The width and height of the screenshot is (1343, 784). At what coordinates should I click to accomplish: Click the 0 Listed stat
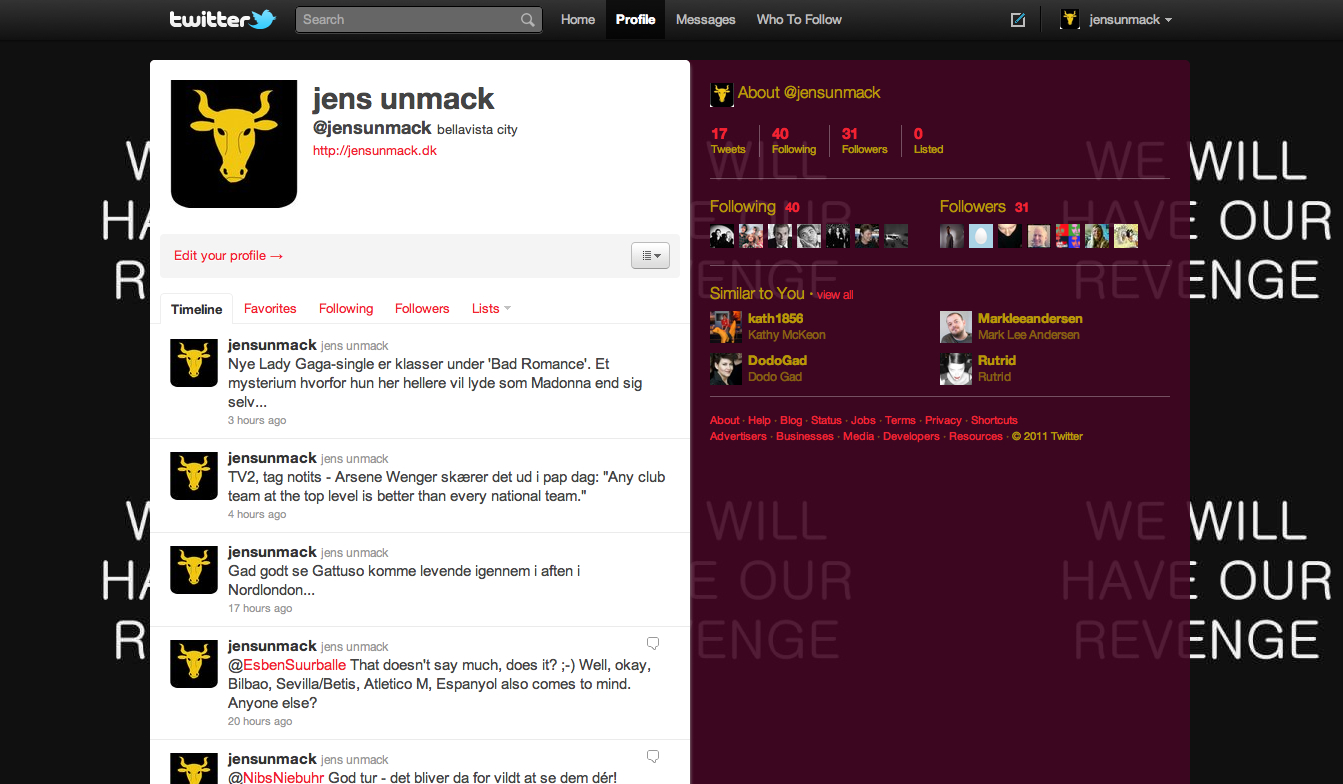pos(928,141)
